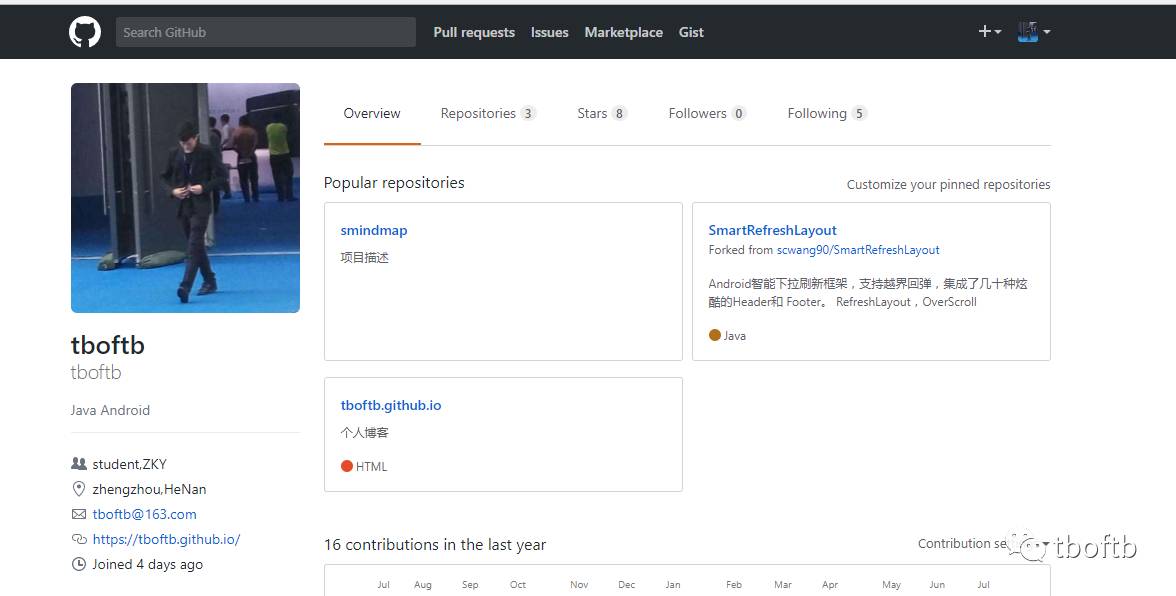
Task: Click the 'Java Android' bio text
Action: (x=110, y=410)
